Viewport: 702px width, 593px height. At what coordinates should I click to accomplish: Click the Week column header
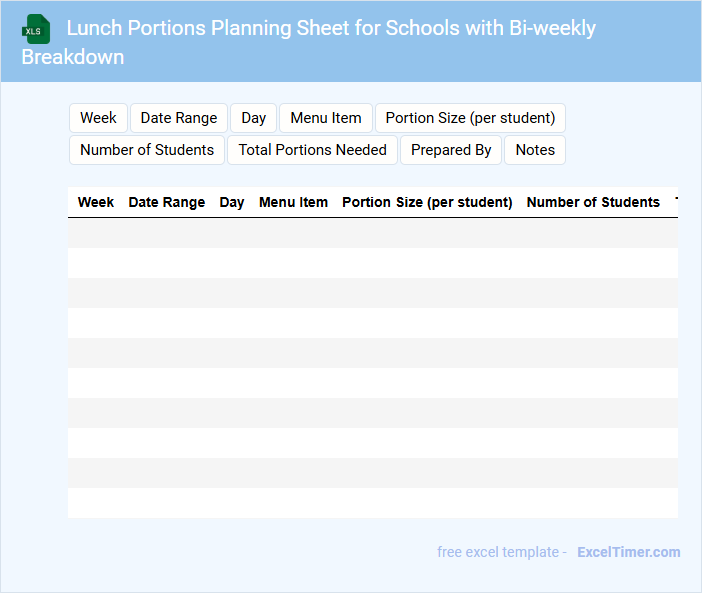(x=96, y=202)
